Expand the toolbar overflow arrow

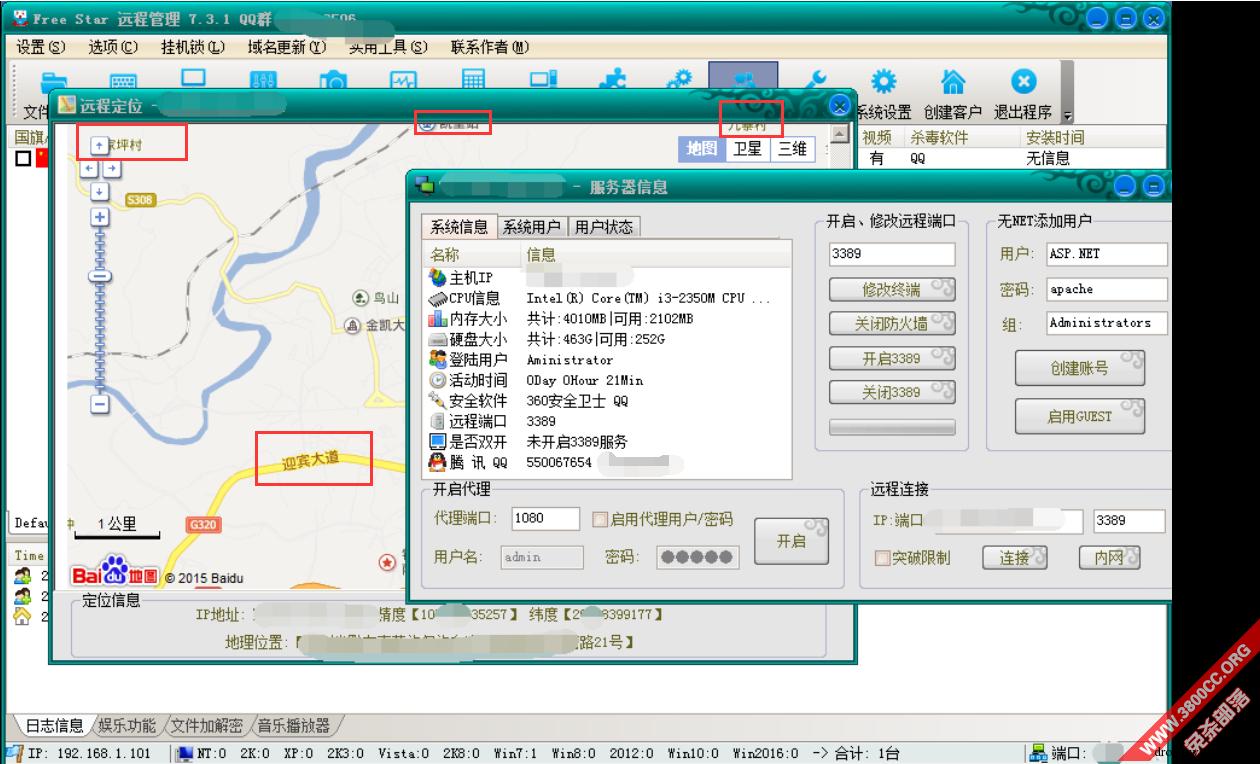coord(1066,115)
